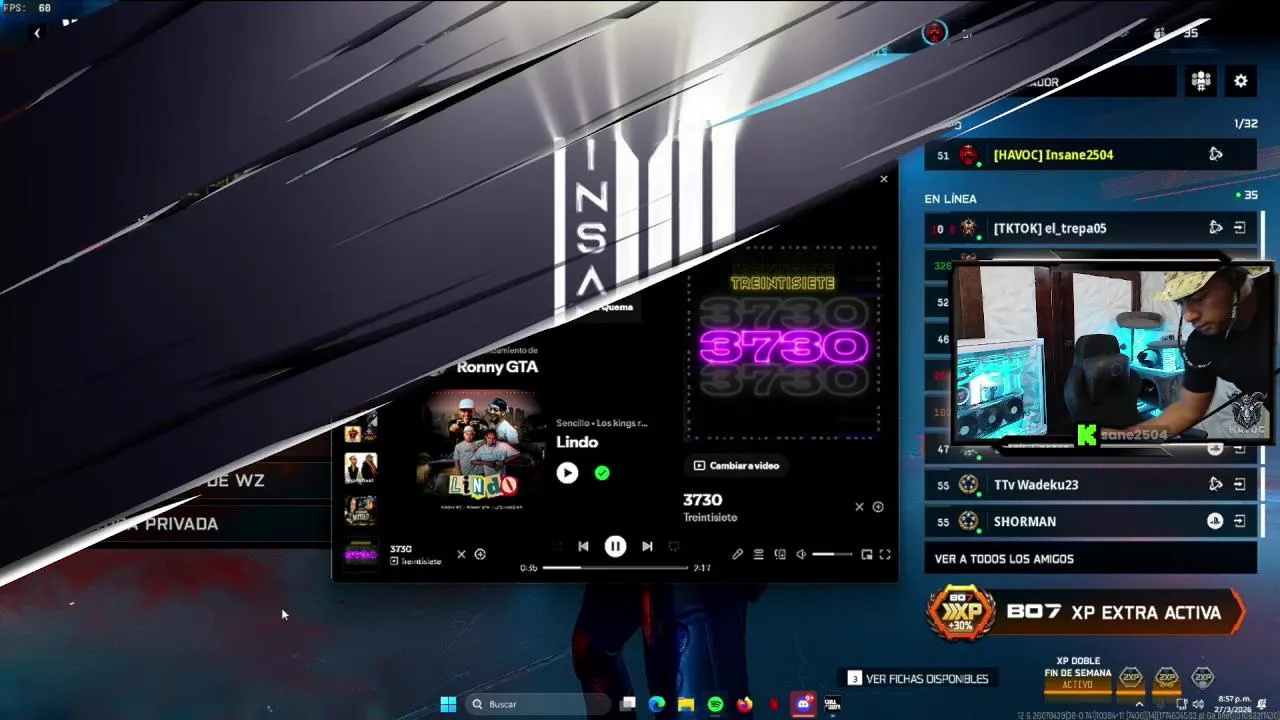
Task: Click Ver a todos los amigos
Action: pyautogui.click(x=1090, y=559)
